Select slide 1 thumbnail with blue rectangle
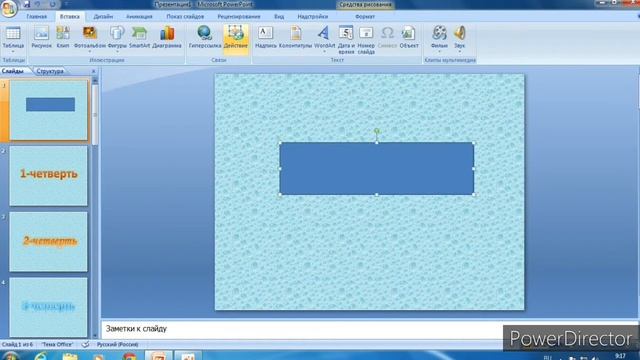 click(x=49, y=110)
